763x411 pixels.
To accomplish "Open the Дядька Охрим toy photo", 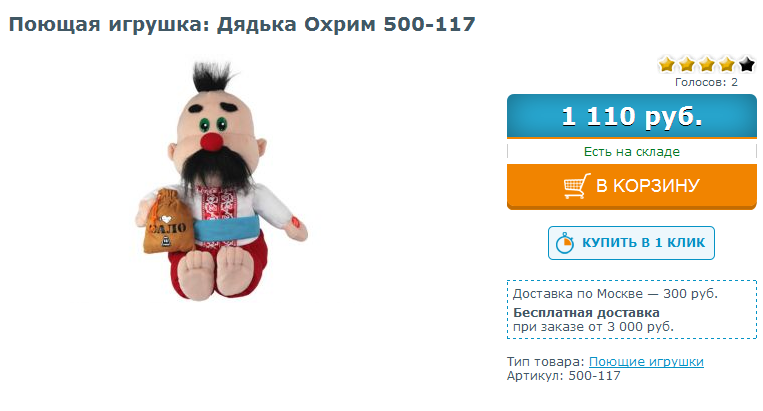I will click(221, 181).
